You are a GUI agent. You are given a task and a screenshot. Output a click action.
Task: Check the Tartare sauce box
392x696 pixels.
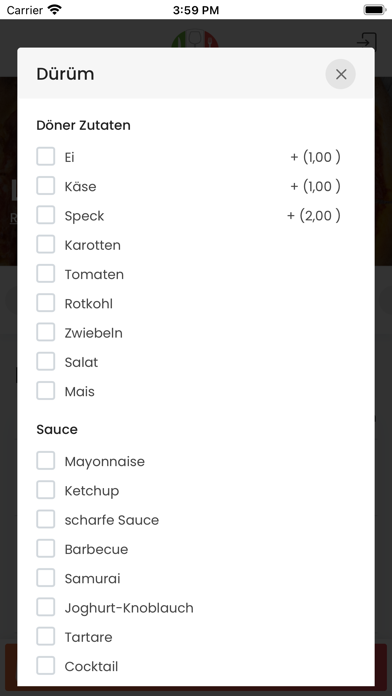pyautogui.click(x=45, y=637)
